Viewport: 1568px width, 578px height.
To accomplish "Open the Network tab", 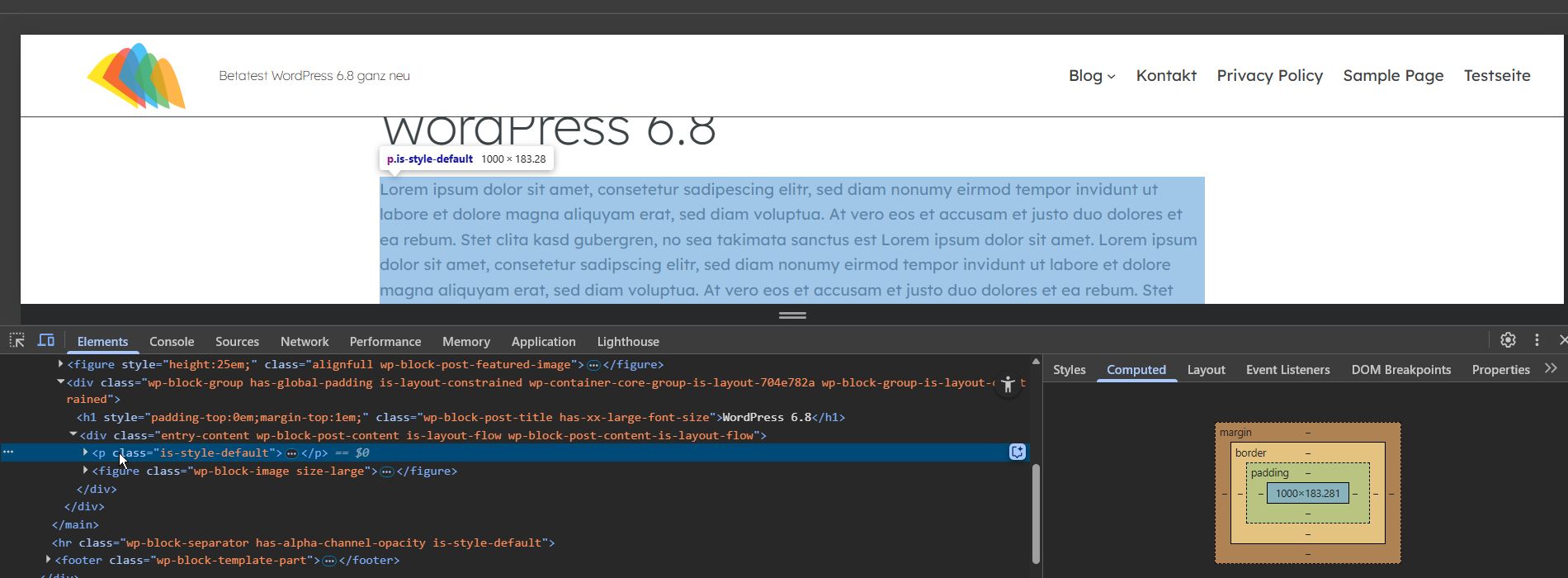I will (x=305, y=341).
